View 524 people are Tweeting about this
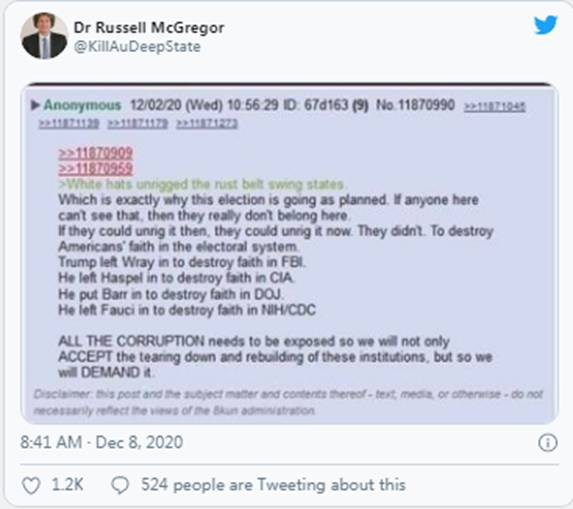The image size is (573, 509). click(x=273, y=485)
